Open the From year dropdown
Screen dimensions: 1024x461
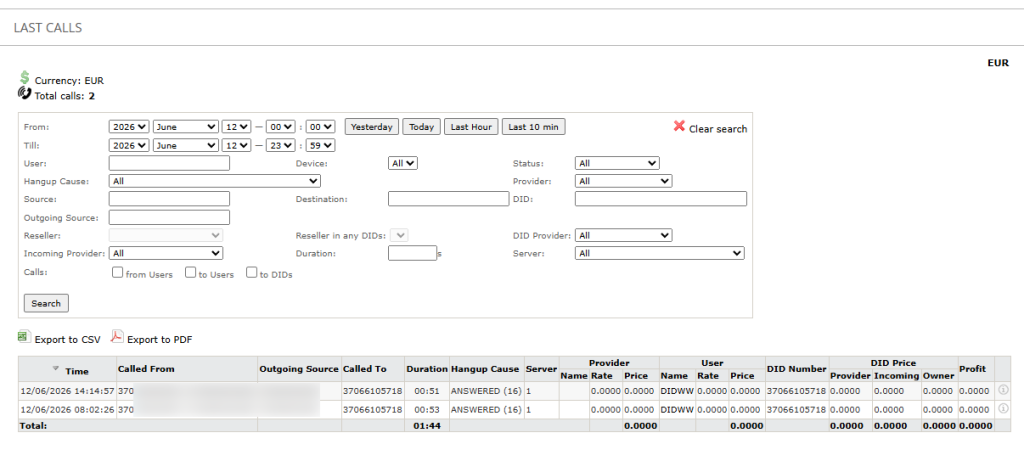[x=129, y=127]
